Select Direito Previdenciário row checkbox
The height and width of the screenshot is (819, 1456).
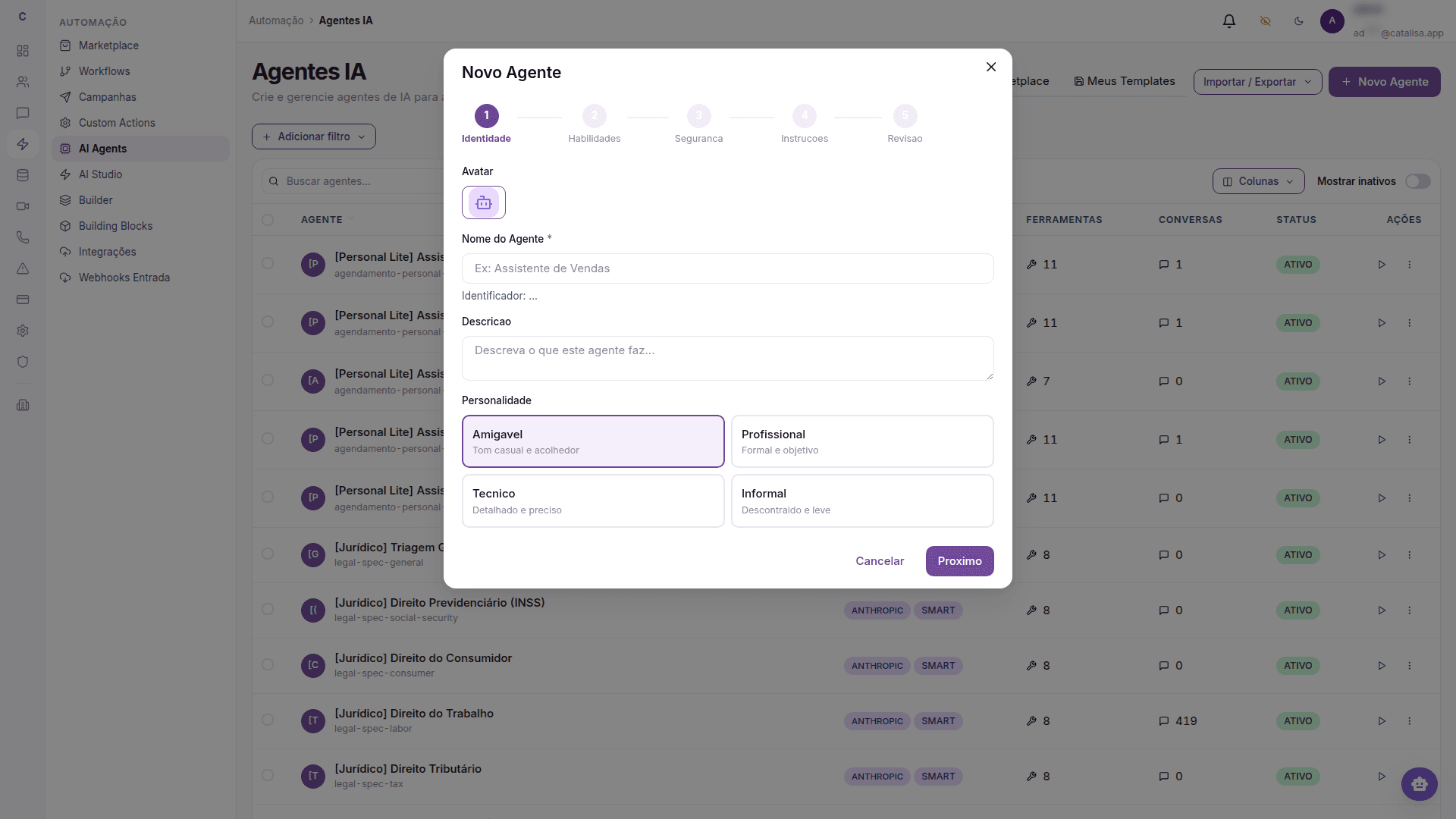268,609
